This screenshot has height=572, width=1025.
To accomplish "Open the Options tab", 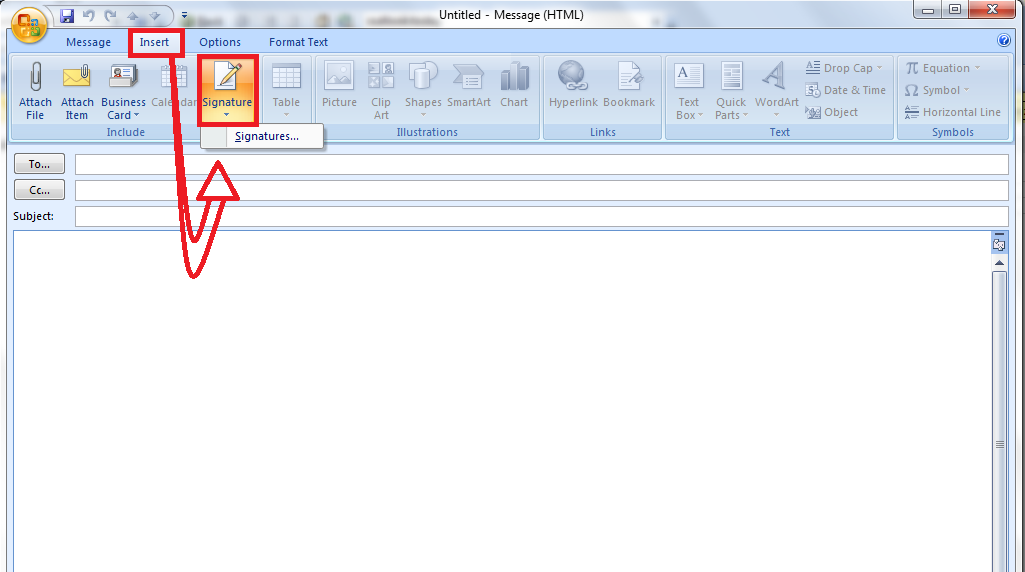I will pyautogui.click(x=220, y=42).
